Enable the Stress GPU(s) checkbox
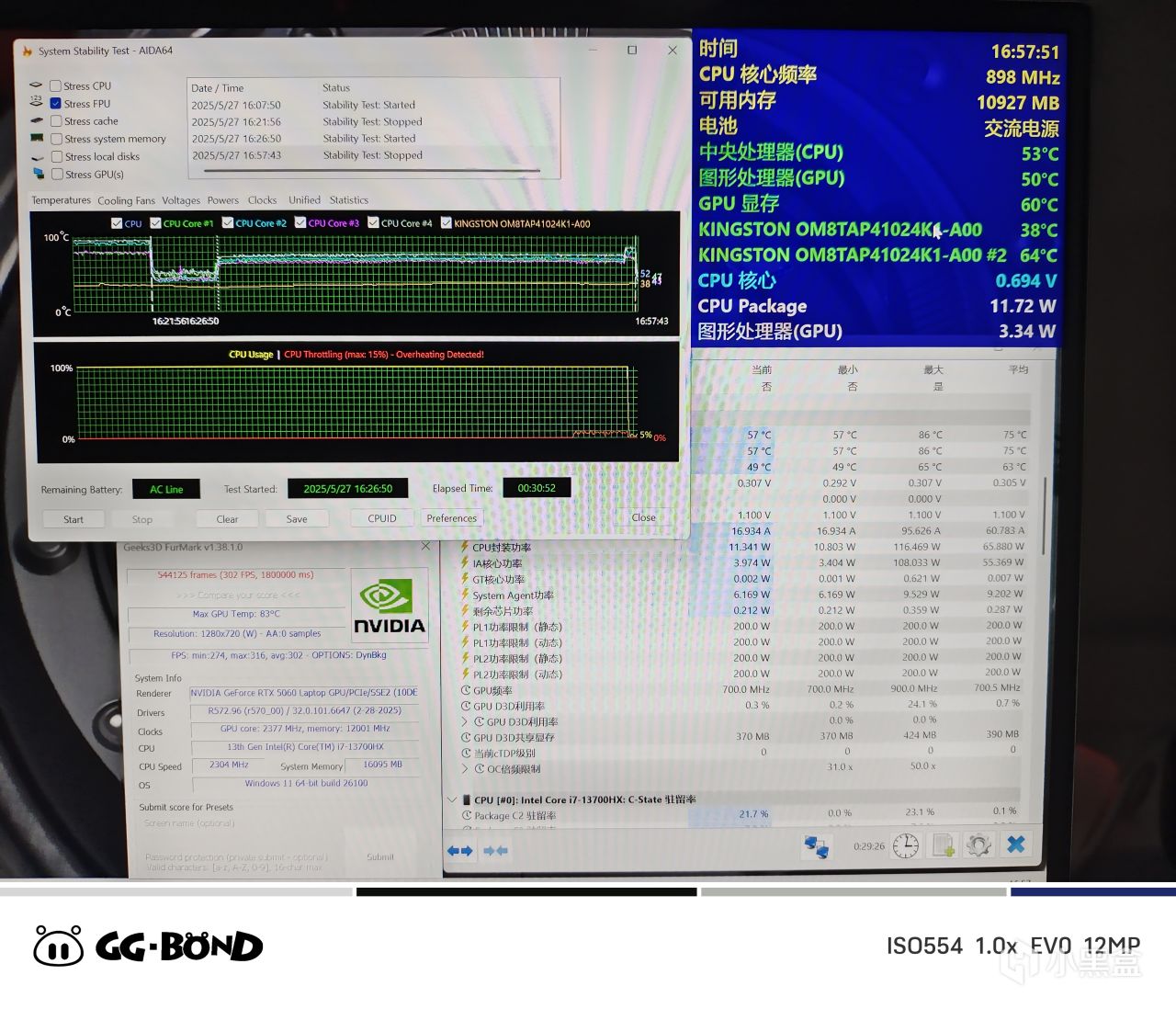1176x1009 pixels. click(57, 174)
